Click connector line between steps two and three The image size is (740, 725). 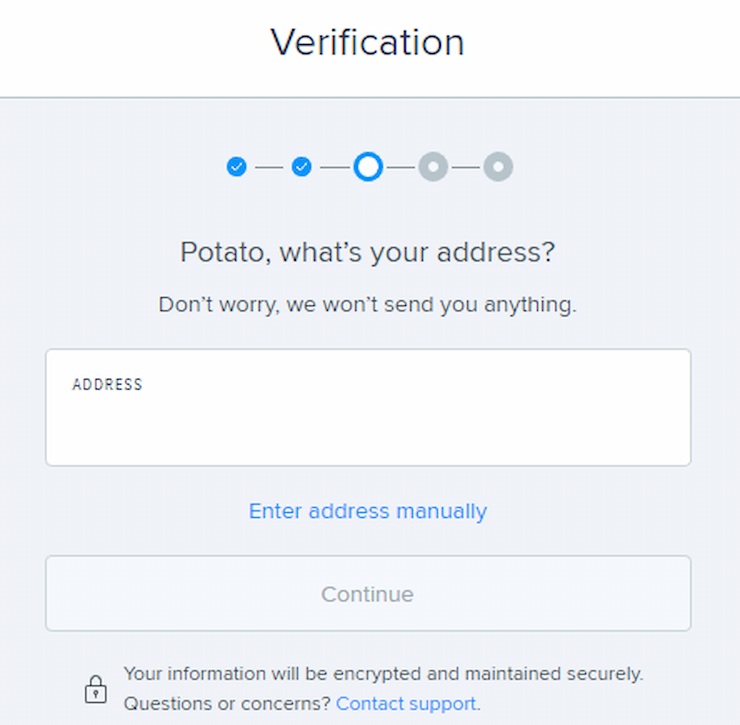[334, 167]
